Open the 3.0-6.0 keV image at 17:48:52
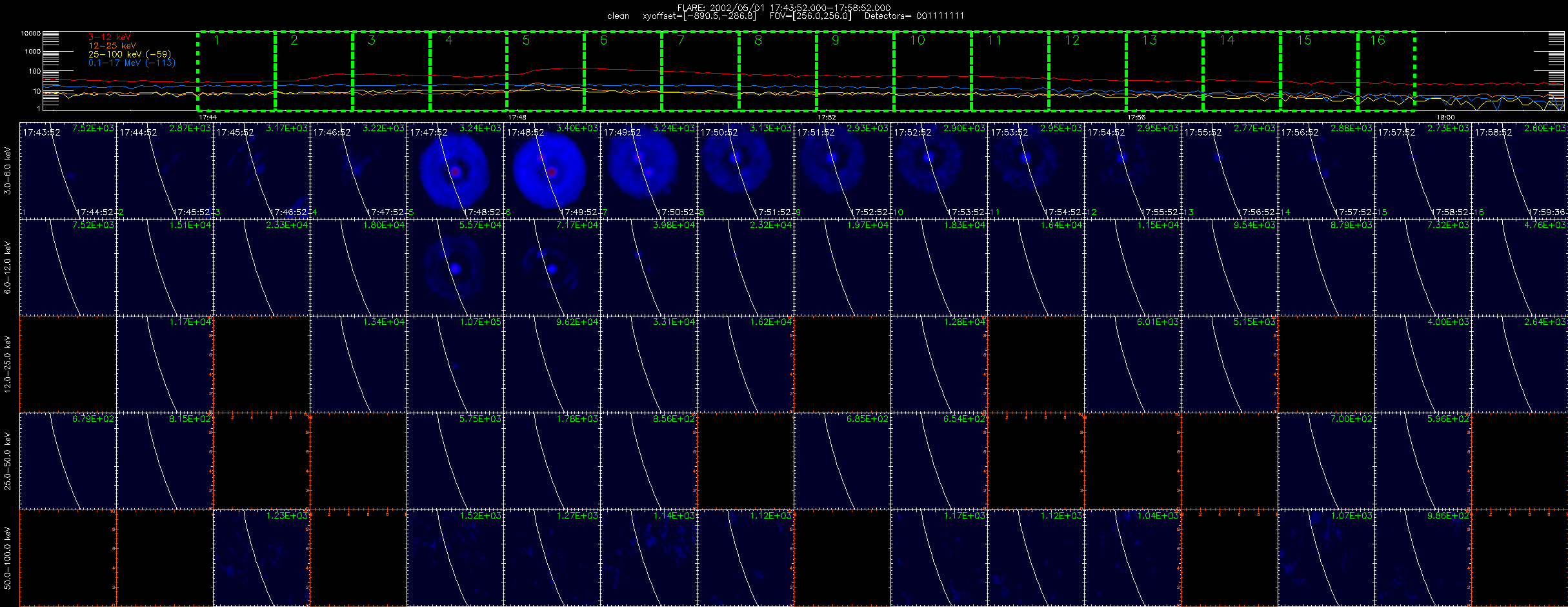1568x607 pixels. (552, 170)
